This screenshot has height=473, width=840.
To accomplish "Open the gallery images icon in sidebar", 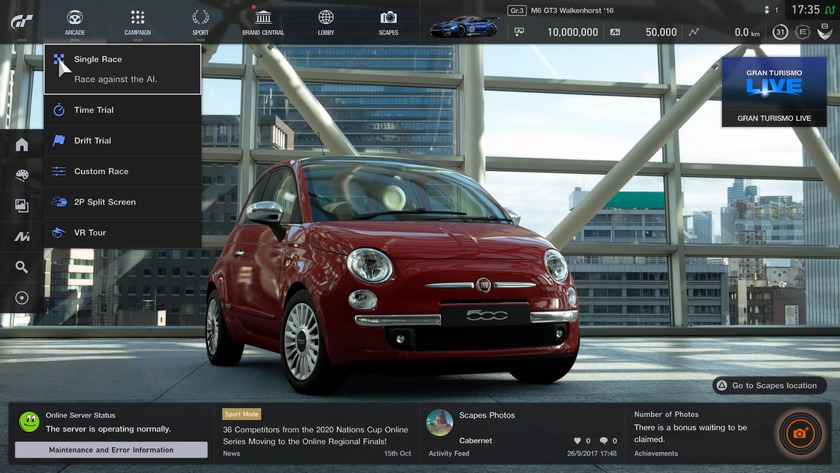I will click(x=21, y=206).
